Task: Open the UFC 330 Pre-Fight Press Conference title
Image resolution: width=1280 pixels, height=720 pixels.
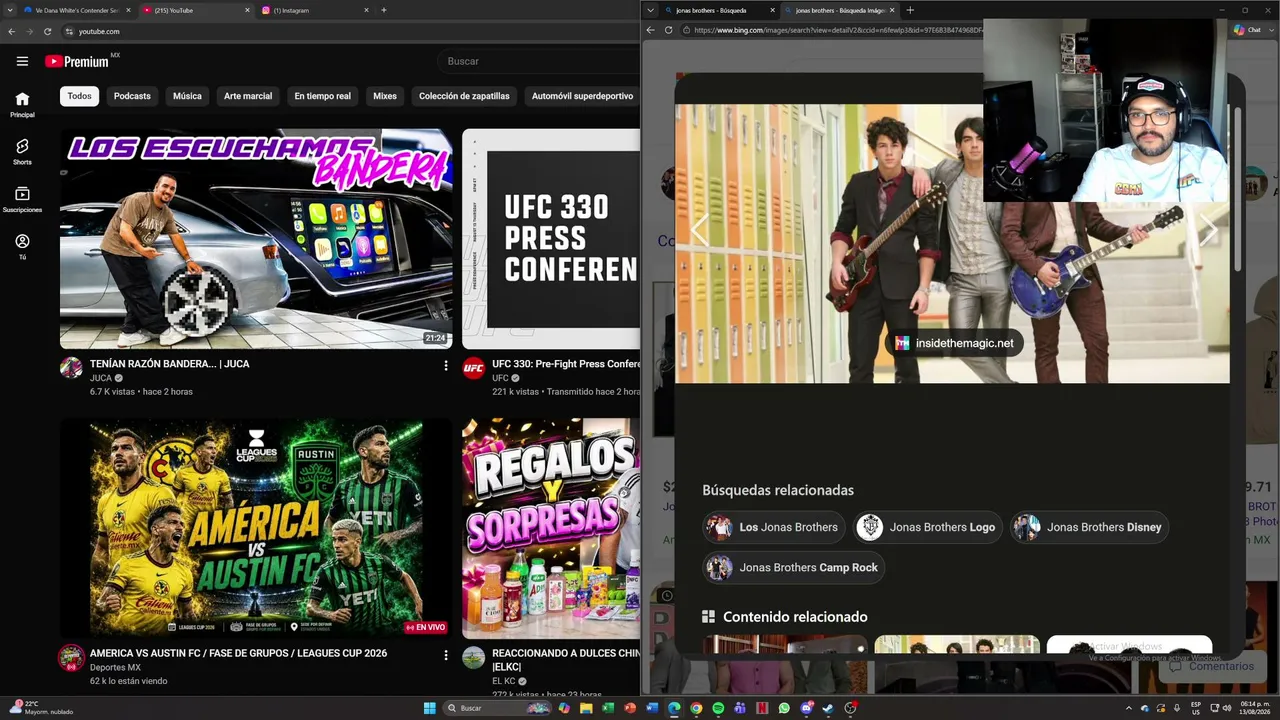Action: click(566, 364)
